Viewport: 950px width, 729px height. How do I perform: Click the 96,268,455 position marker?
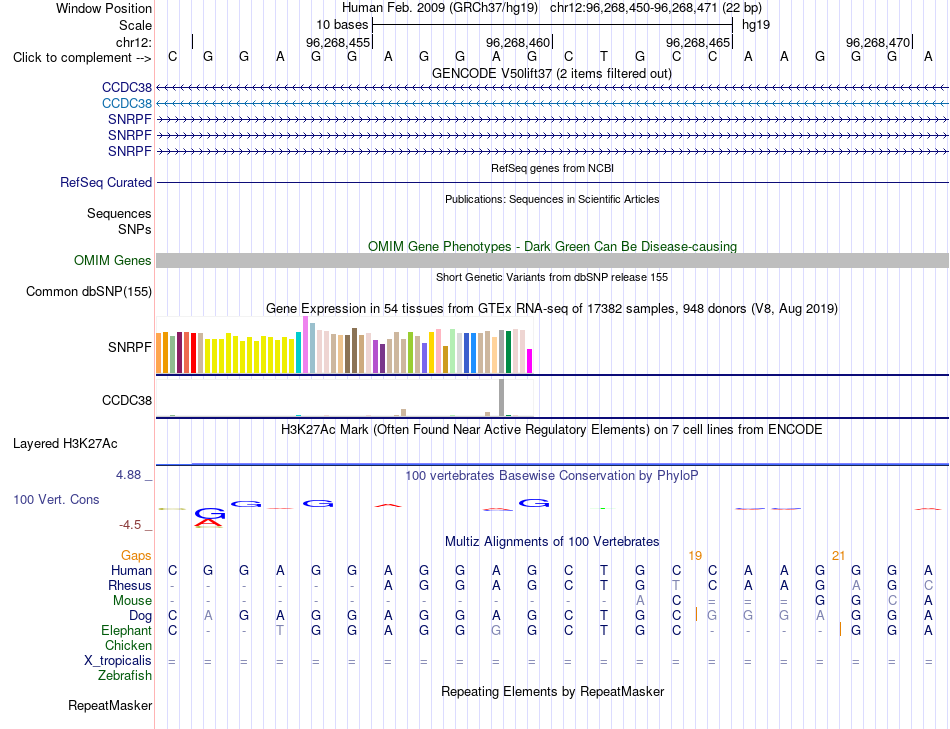(337, 42)
